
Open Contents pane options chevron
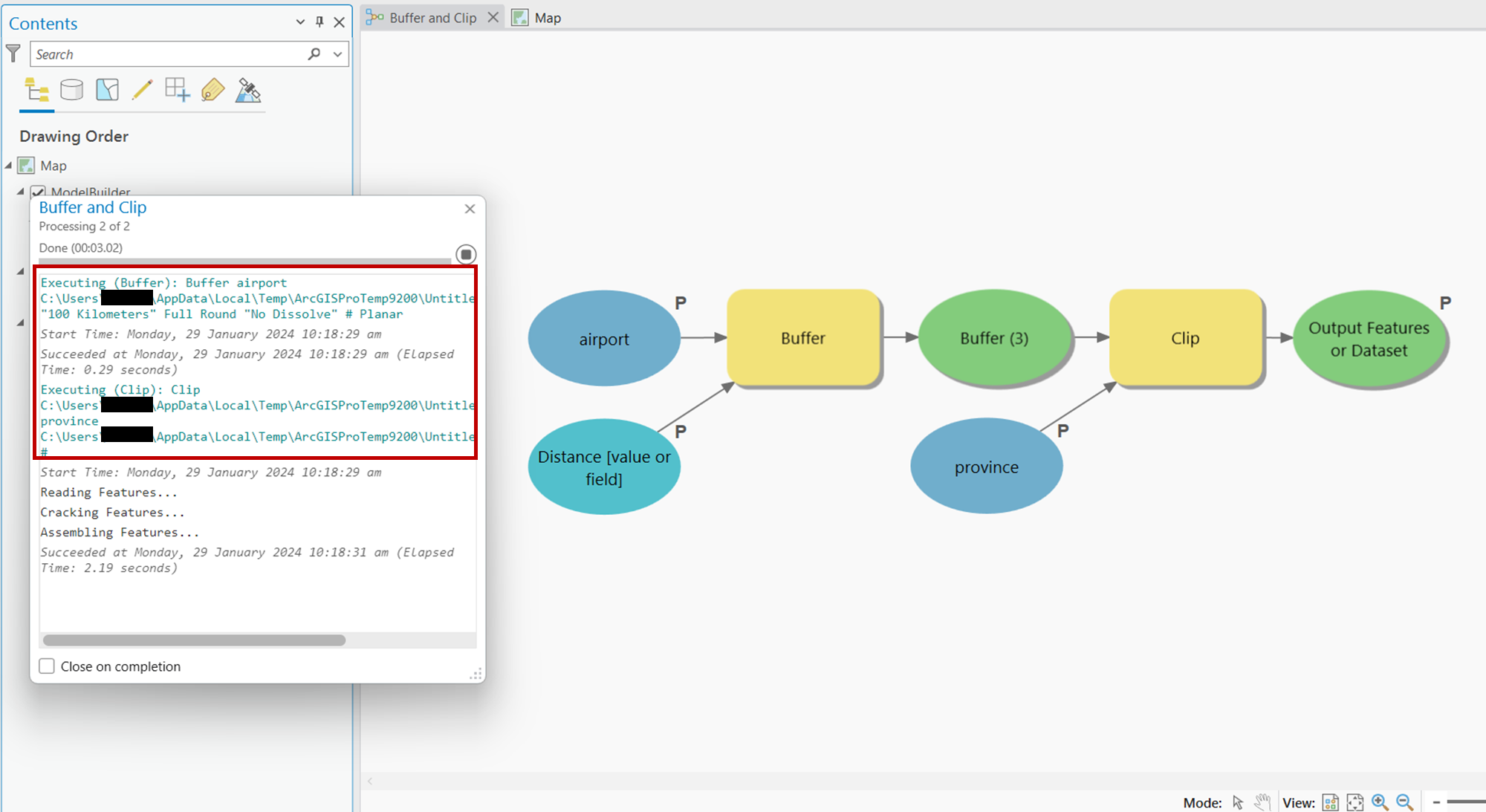[300, 22]
